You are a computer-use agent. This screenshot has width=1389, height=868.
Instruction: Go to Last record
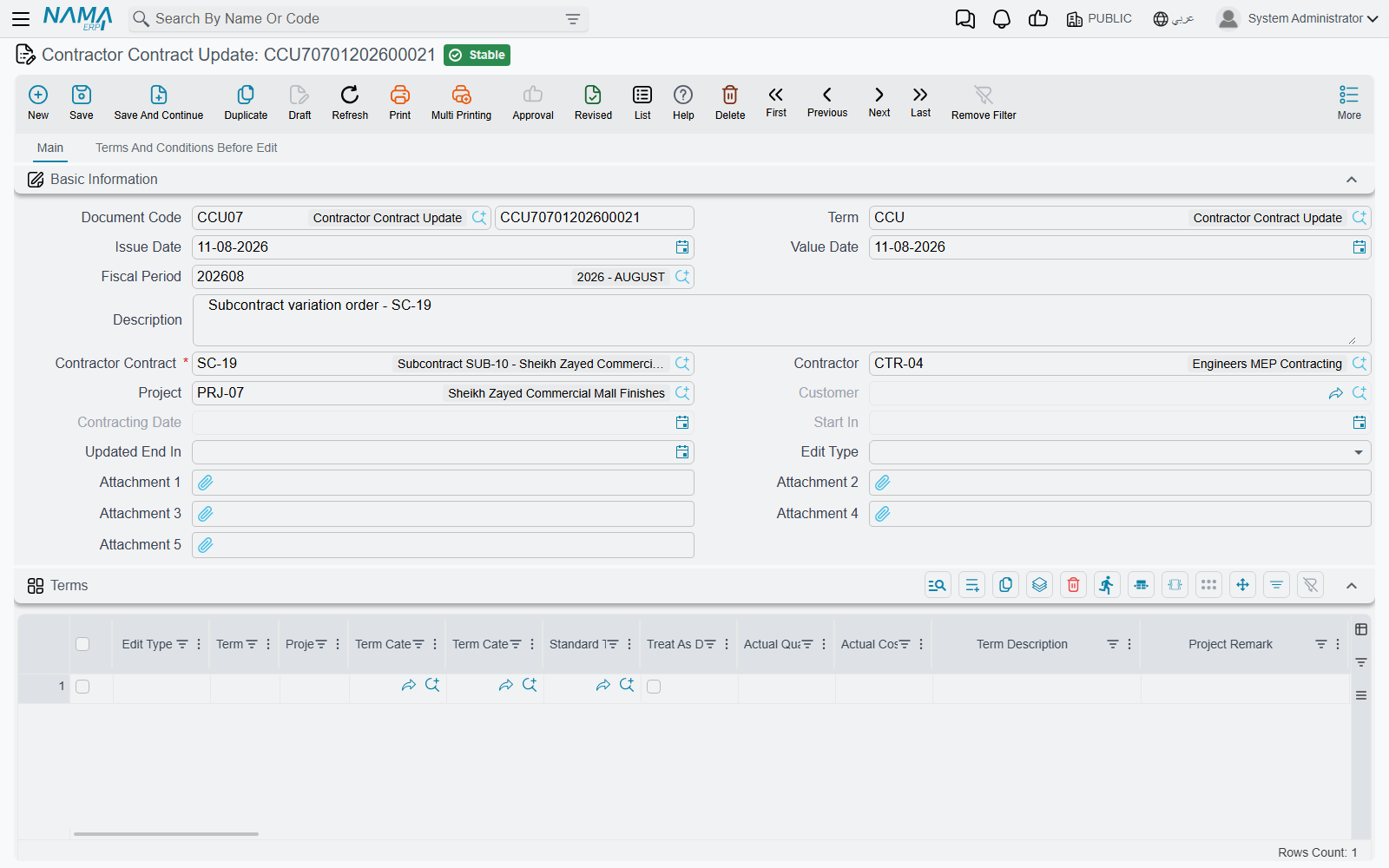coord(920,102)
